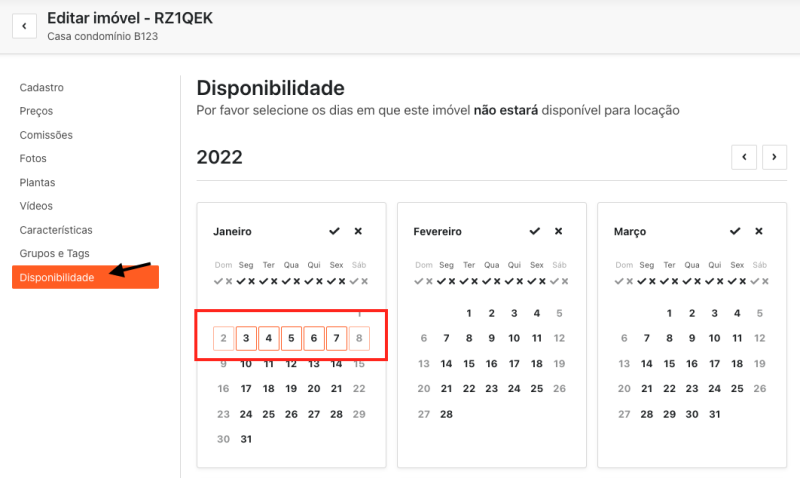
Task: Click the back arrow beside Editar imóvel
Action: pyautogui.click(x=24, y=26)
